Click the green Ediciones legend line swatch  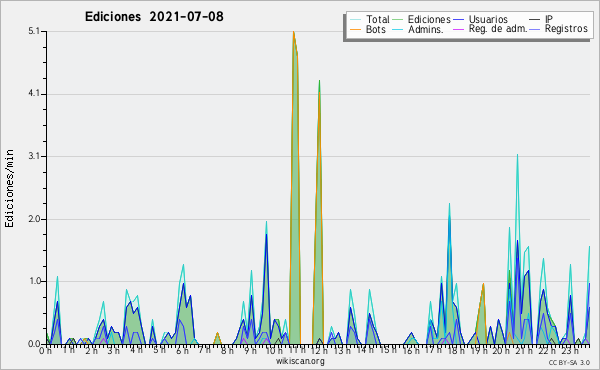[x=398, y=20]
